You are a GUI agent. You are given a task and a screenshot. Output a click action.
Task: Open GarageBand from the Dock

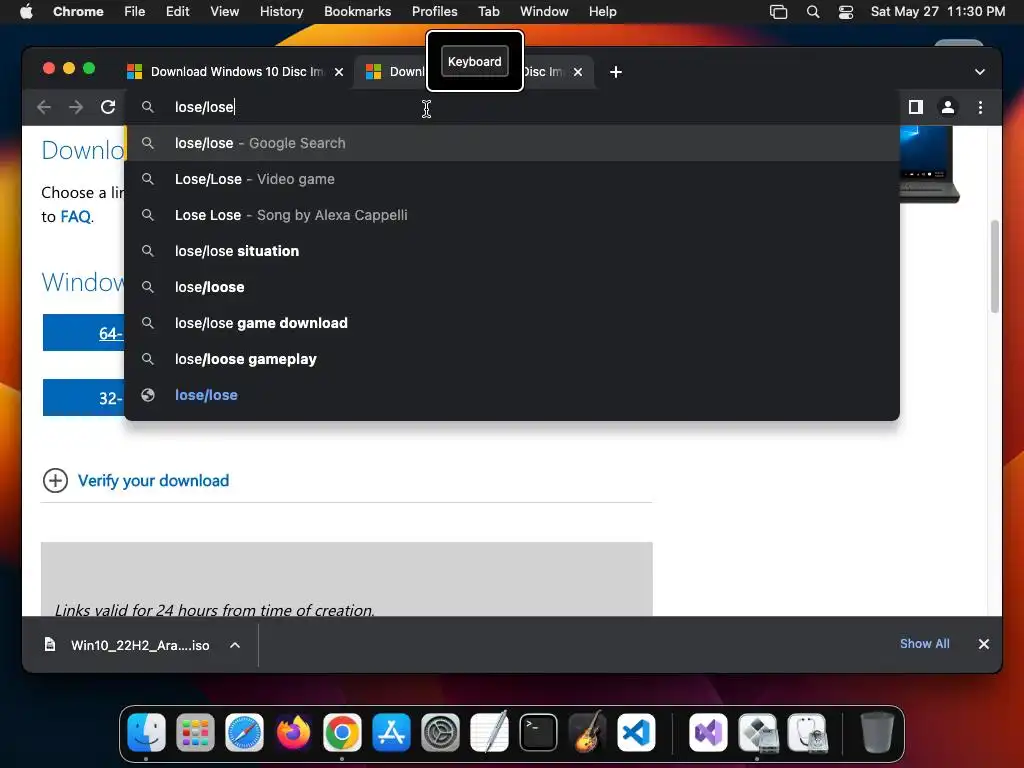587,732
